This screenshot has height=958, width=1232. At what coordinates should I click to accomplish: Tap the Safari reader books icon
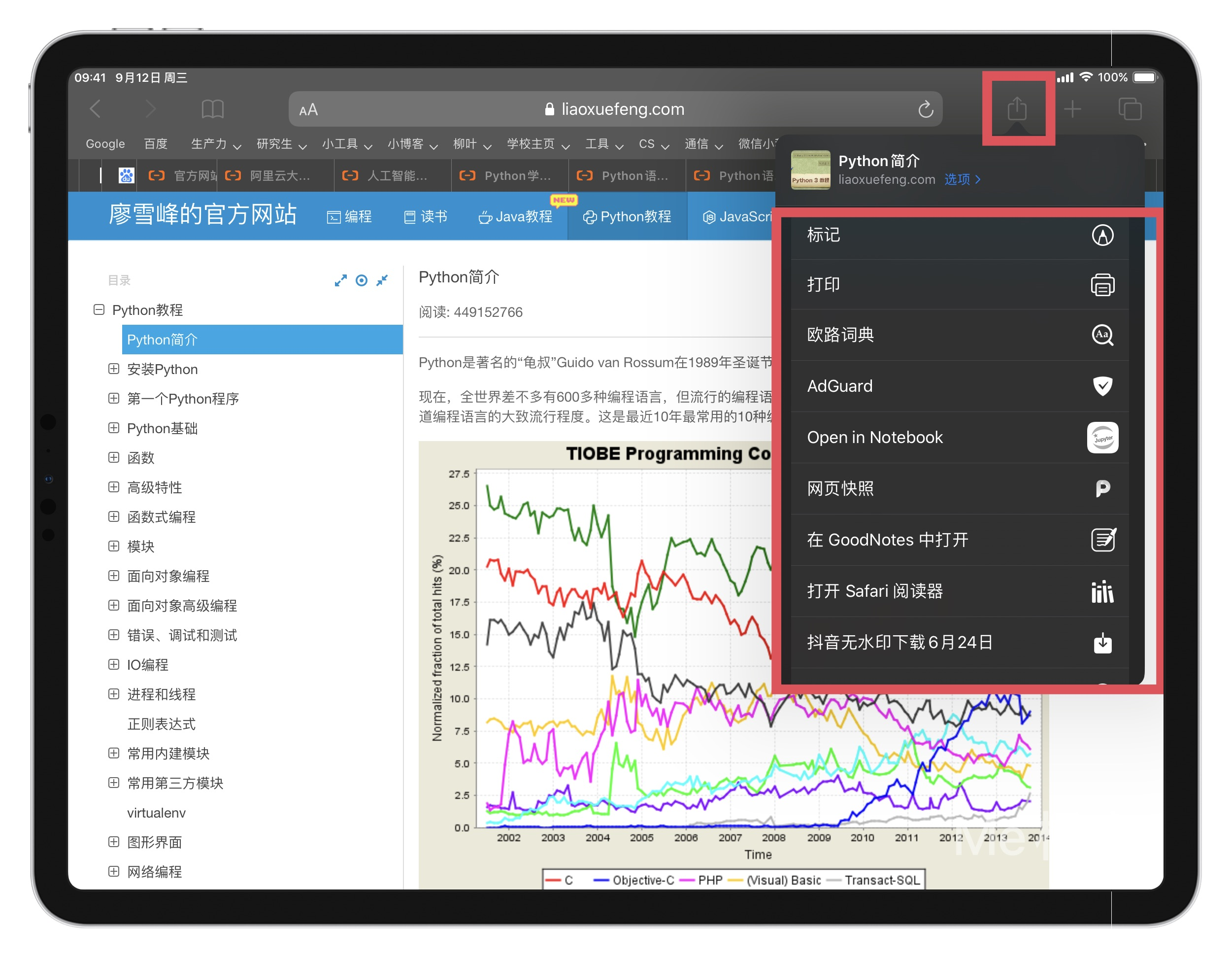[1102, 591]
